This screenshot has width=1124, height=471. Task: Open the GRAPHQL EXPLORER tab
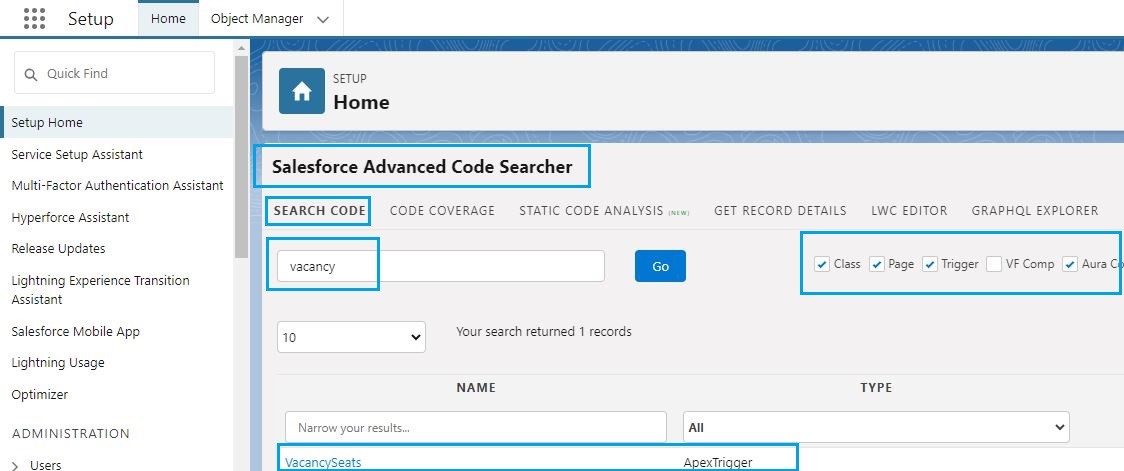(x=1034, y=211)
